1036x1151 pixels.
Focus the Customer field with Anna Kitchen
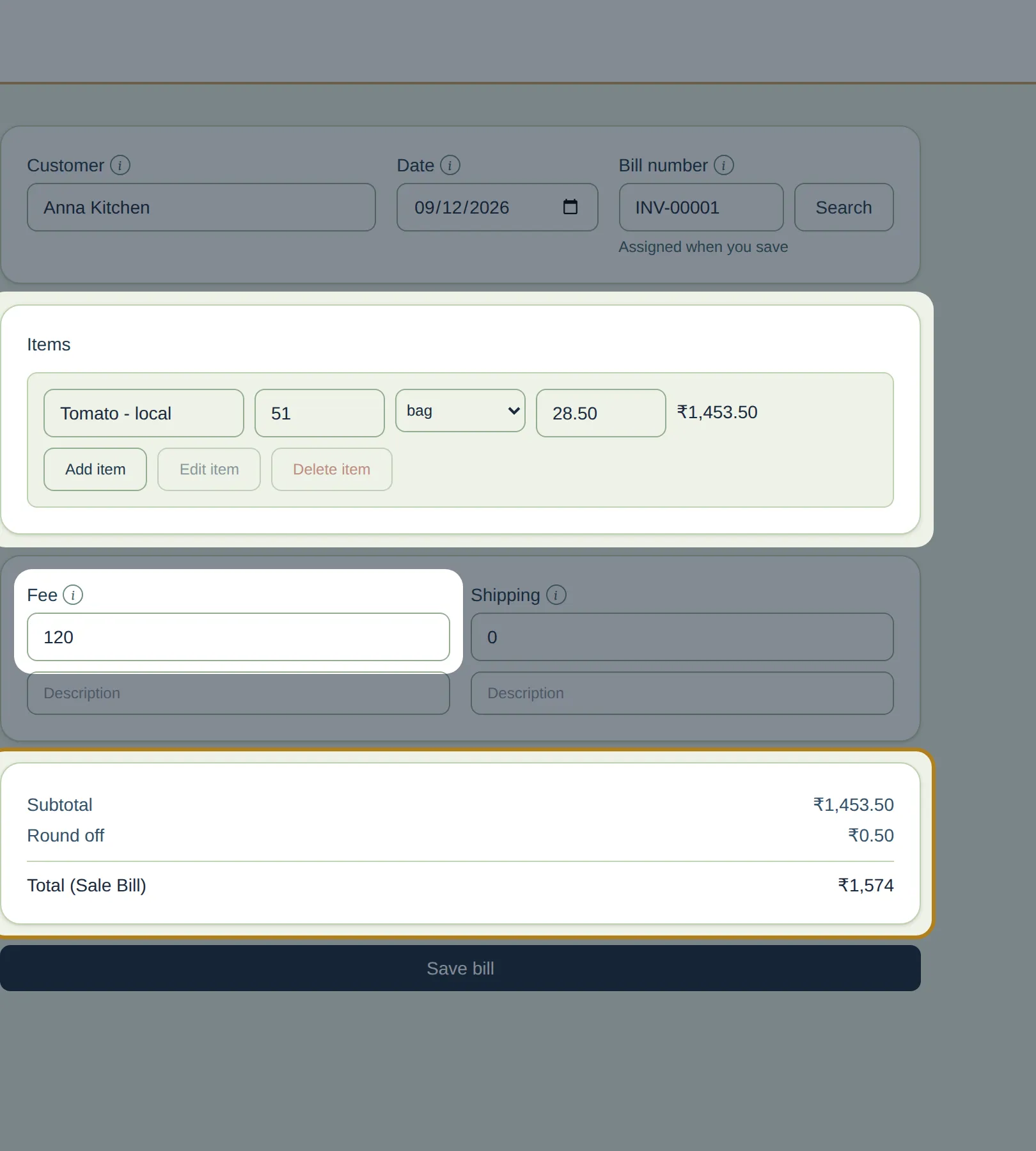point(201,207)
